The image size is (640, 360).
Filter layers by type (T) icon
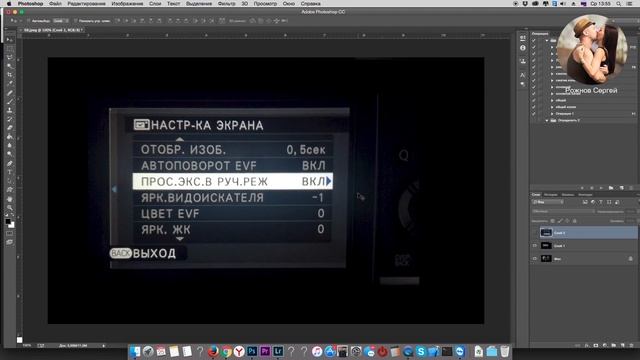(601, 202)
